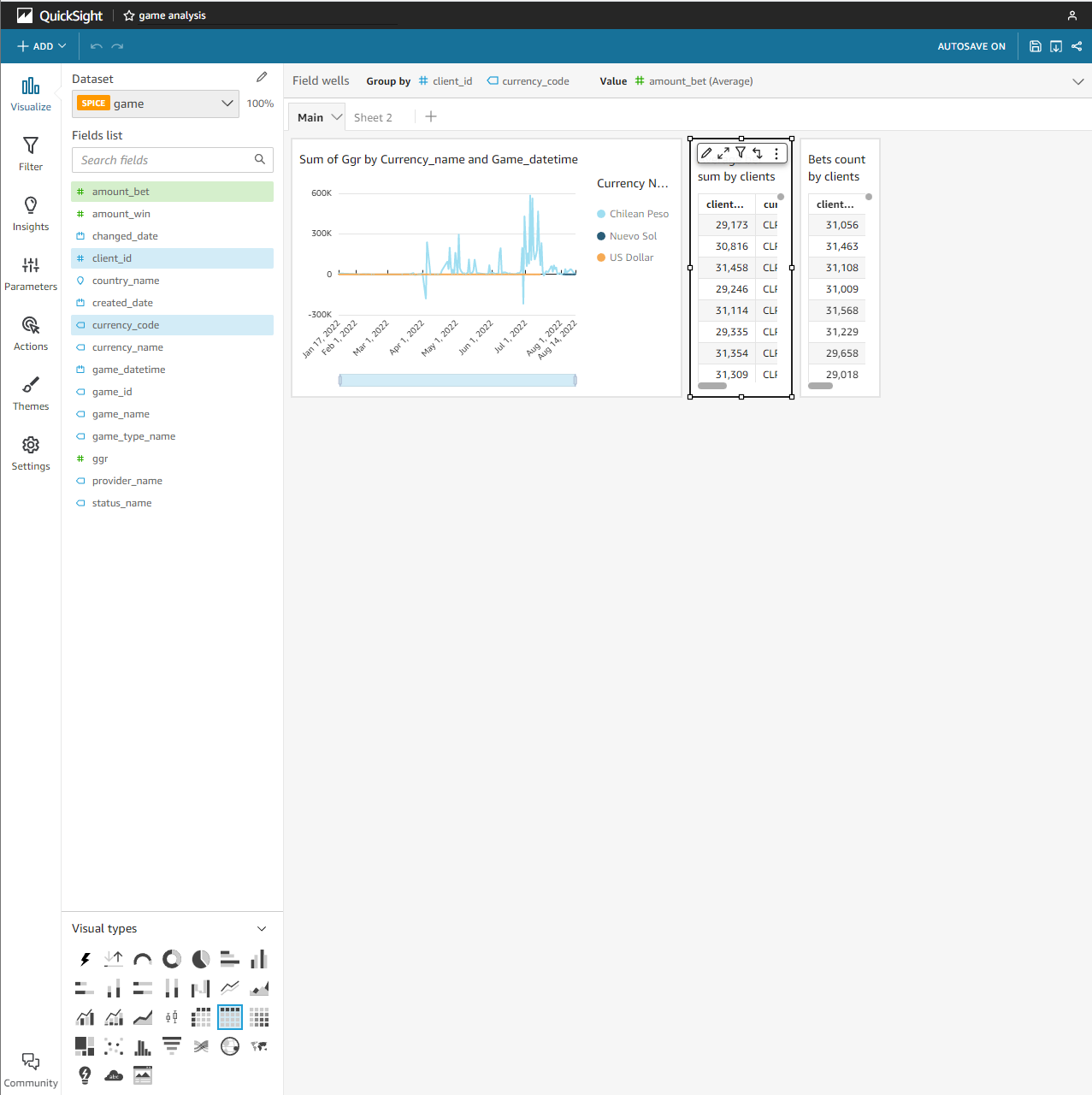Open the Visualize sidebar panel
This screenshot has height=1095, width=1092.
[31, 94]
